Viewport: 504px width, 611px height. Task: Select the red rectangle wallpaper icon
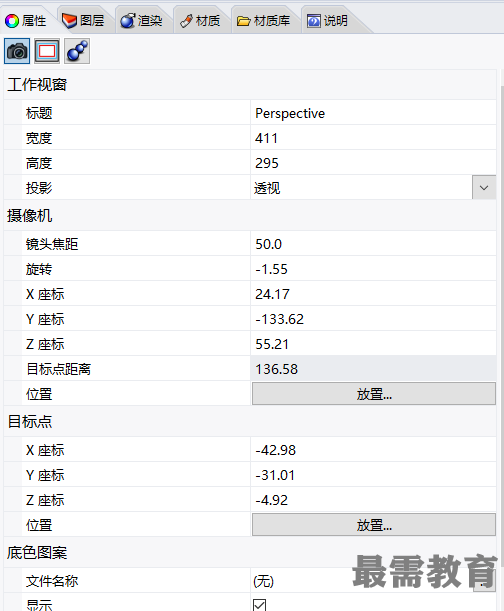[47, 51]
